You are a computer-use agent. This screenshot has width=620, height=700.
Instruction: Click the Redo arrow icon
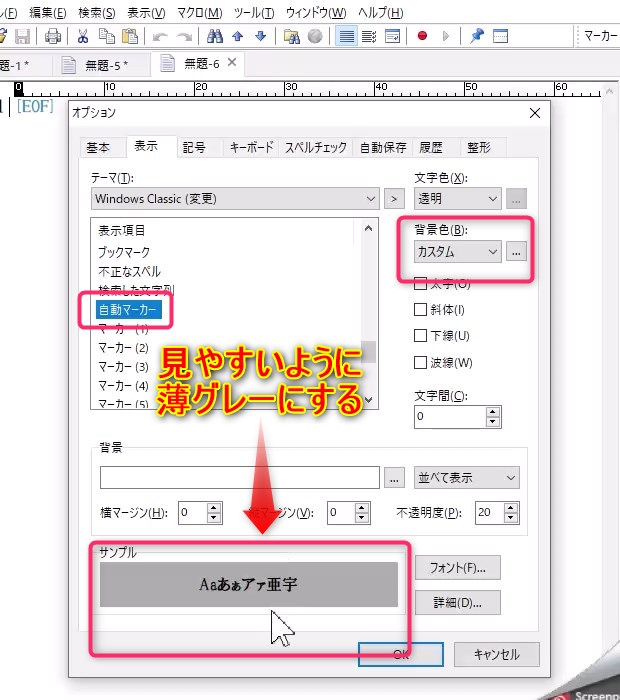pyautogui.click(x=184, y=37)
